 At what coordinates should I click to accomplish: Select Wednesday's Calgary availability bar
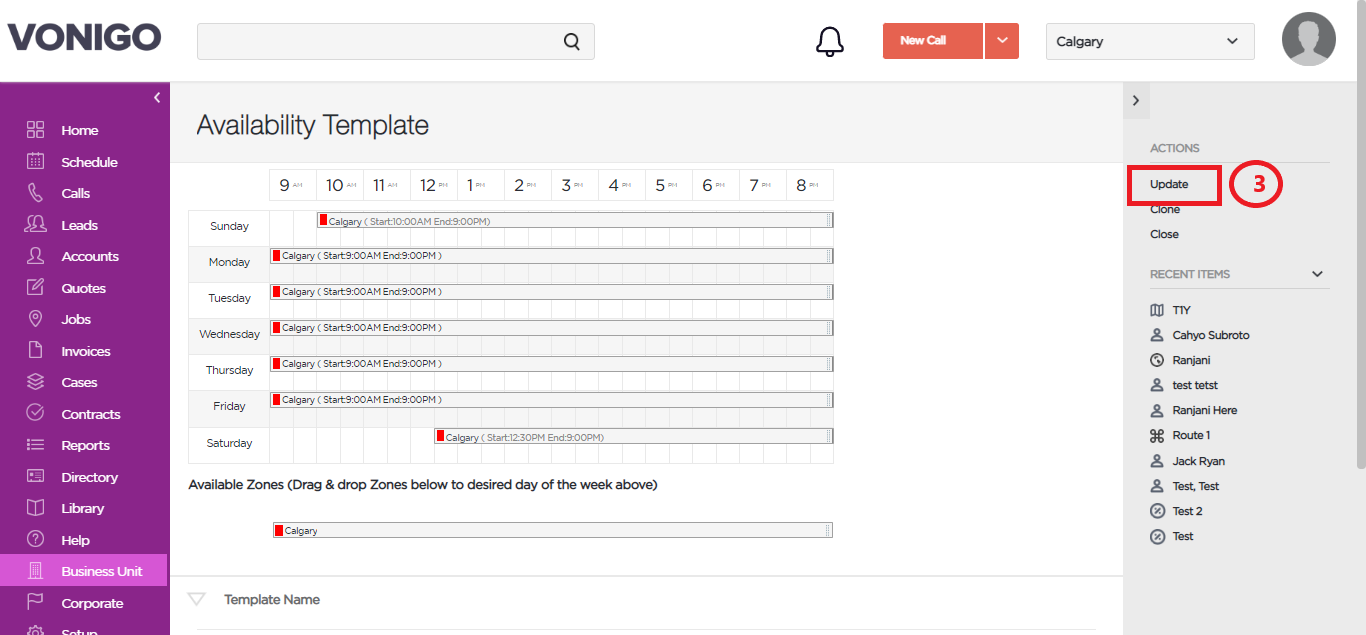coord(551,328)
